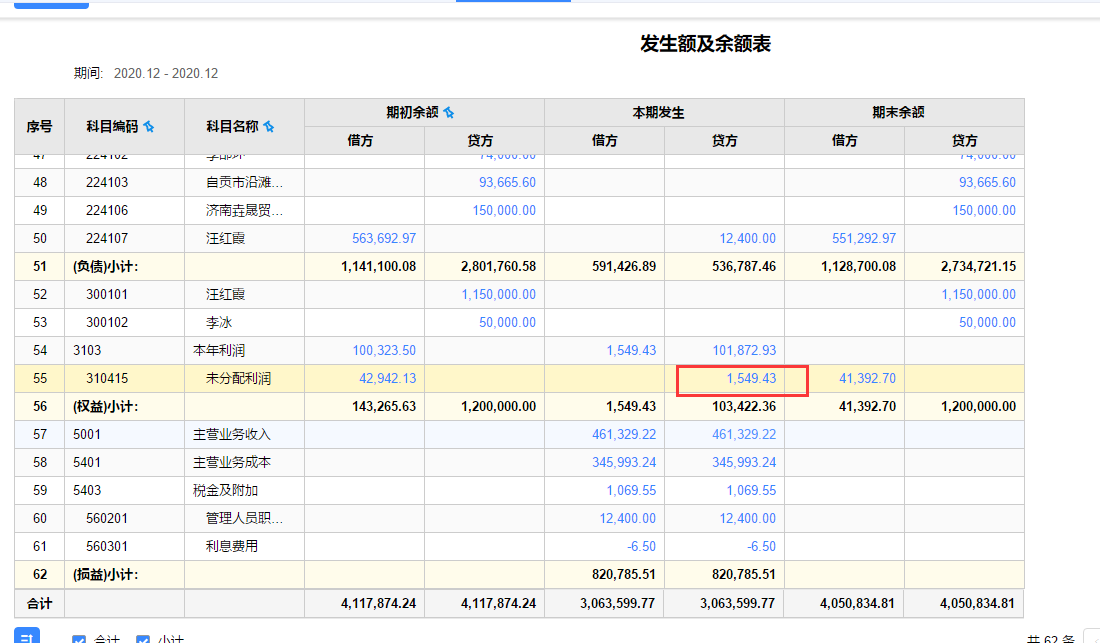The width and height of the screenshot is (1100, 643).
Task: Open ending credit 1,150,000.00 for account 300101
Action: (978, 295)
